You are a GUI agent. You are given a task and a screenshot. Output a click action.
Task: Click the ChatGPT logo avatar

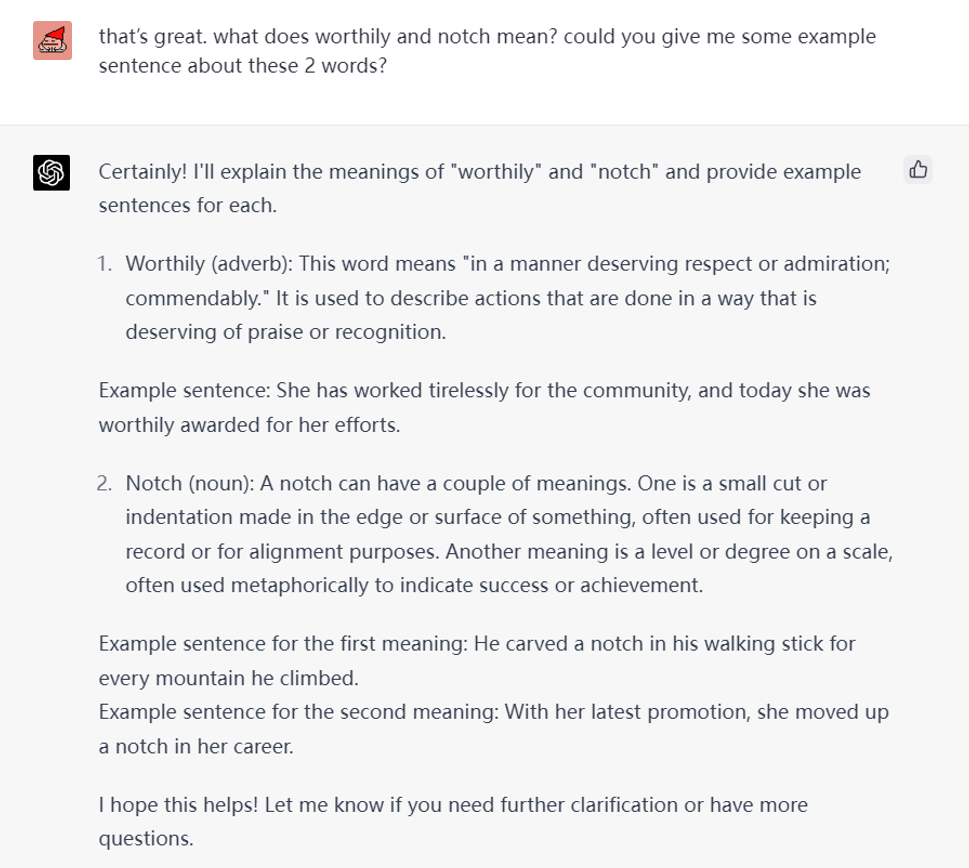tap(50, 173)
